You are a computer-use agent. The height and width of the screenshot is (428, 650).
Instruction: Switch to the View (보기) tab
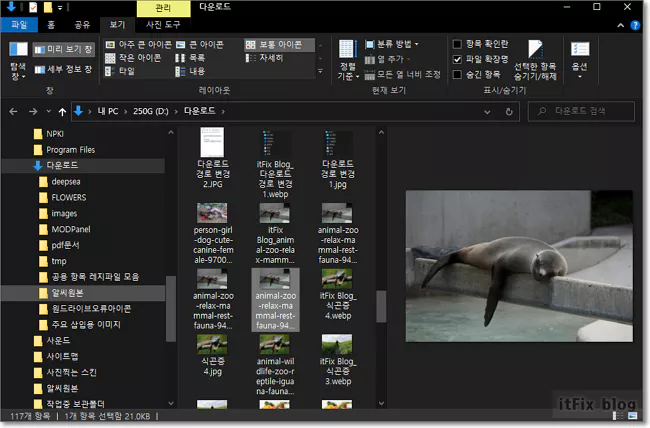point(117,25)
